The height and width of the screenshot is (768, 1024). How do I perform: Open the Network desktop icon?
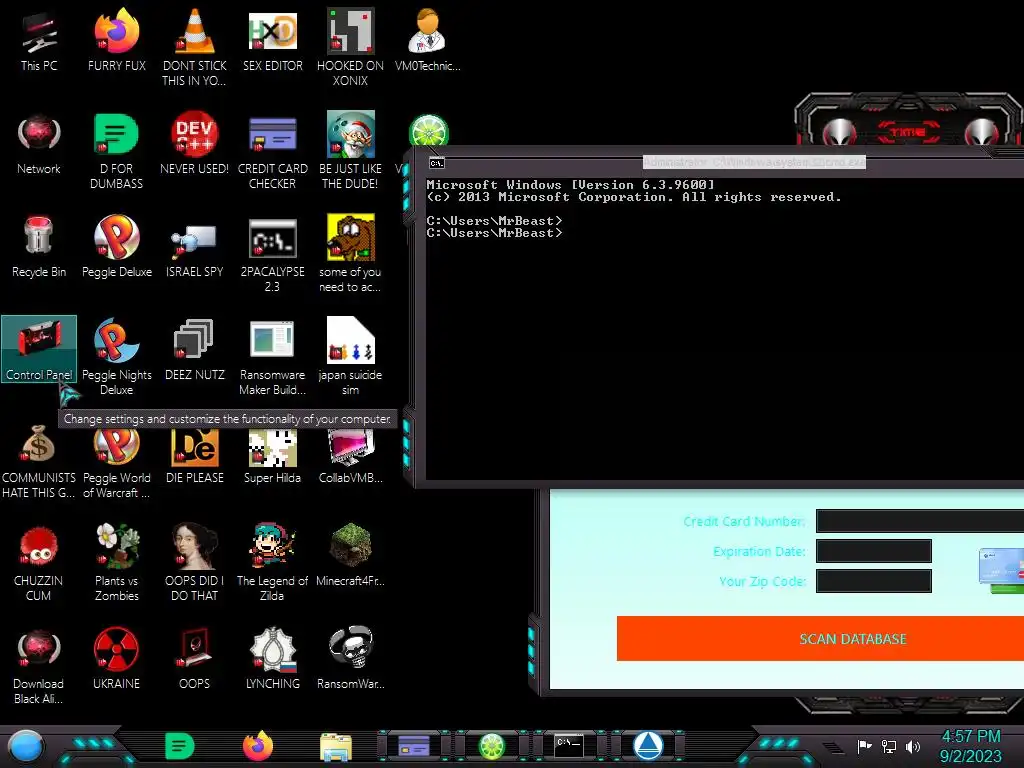tap(39, 144)
